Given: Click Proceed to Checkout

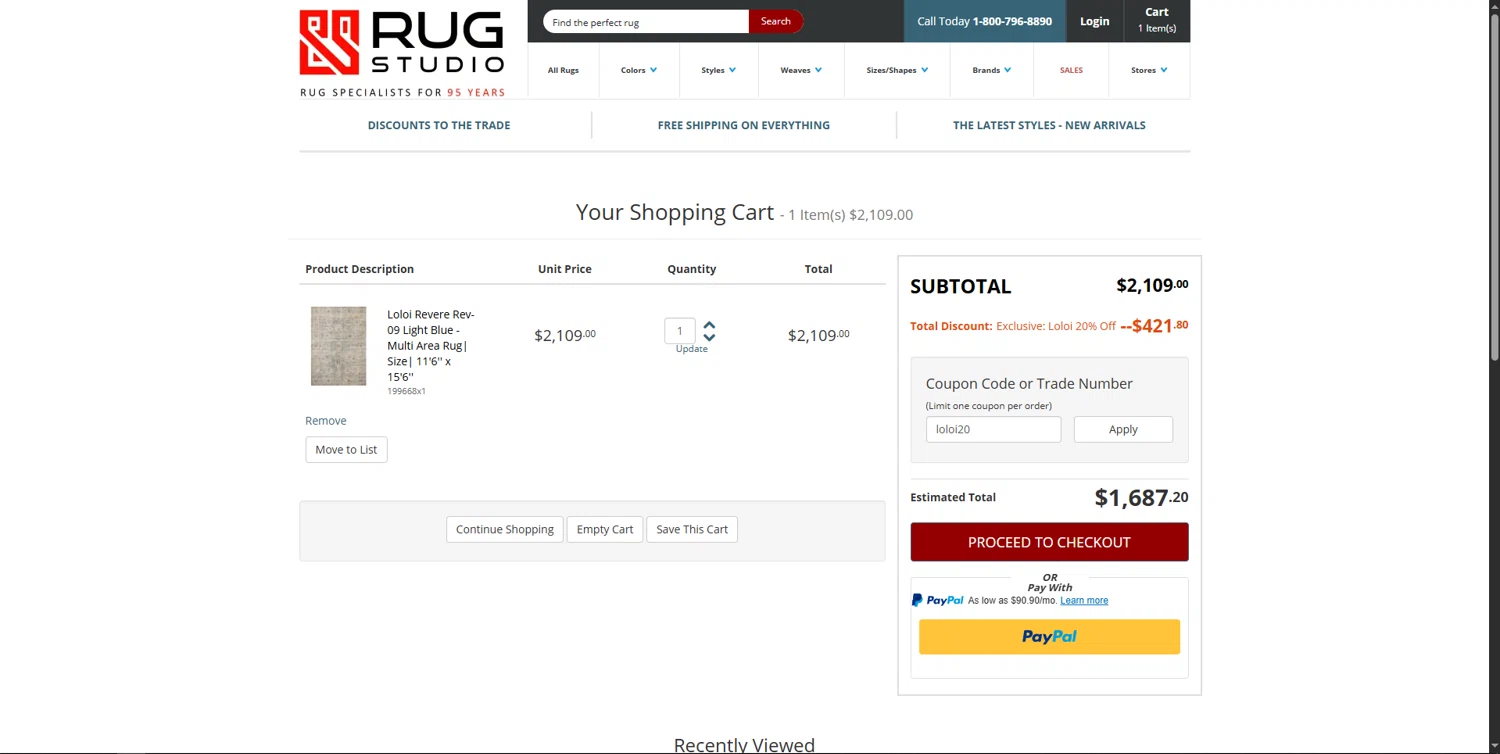Looking at the screenshot, I should [x=1049, y=542].
